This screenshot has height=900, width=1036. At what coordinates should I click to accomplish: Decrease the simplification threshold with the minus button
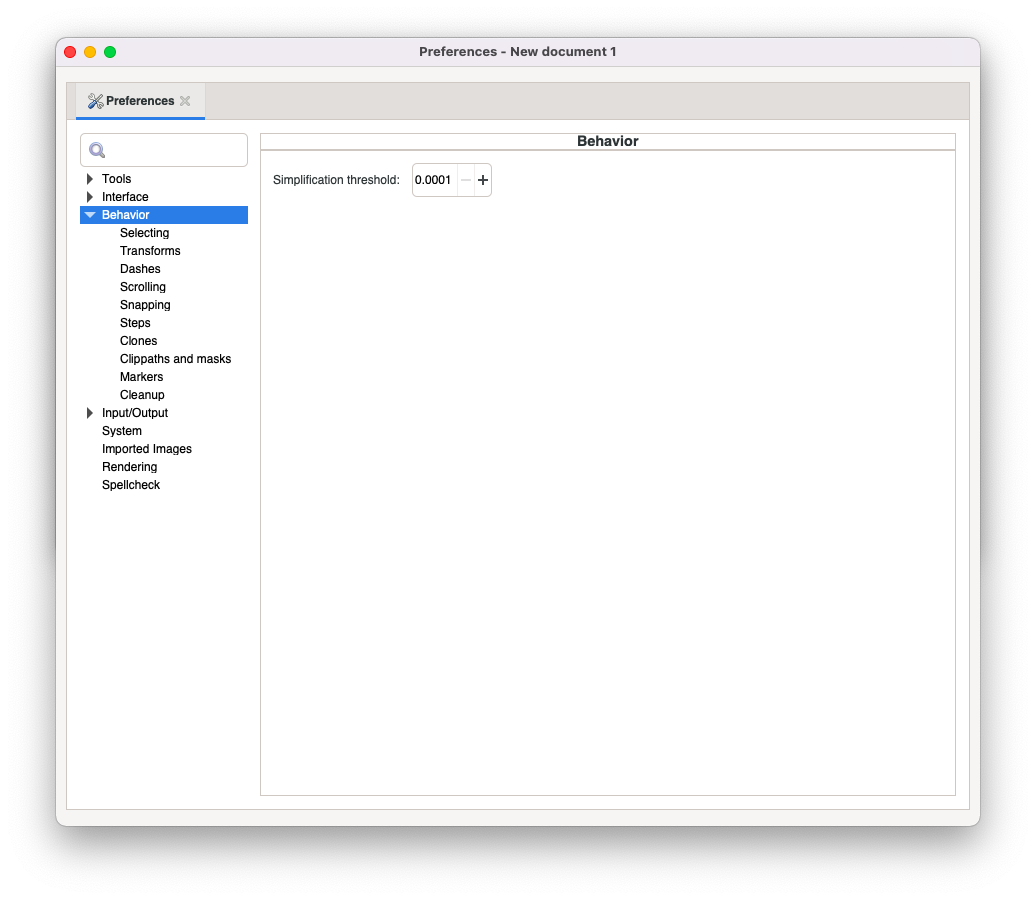pos(466,179)
